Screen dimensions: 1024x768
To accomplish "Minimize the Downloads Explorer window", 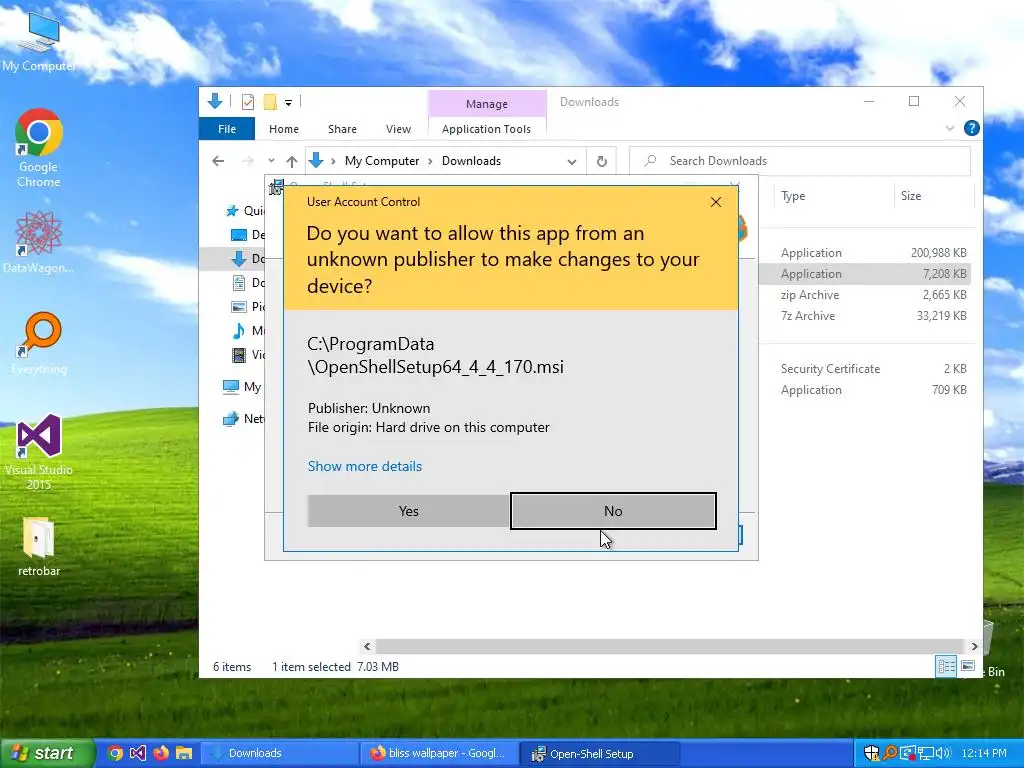I will pos(869,101).
